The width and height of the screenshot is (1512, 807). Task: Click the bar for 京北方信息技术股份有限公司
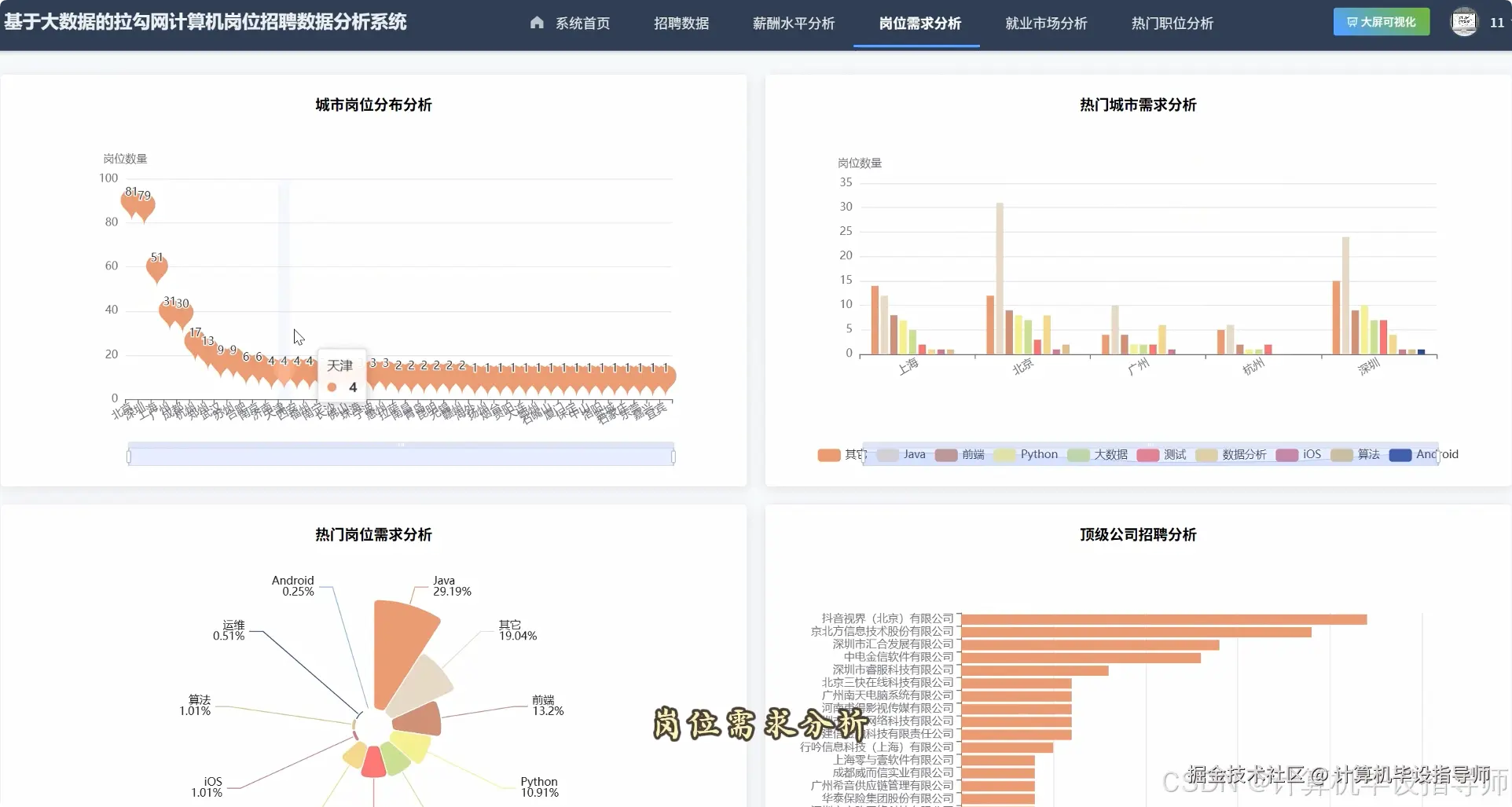[x=1136, y=633]
